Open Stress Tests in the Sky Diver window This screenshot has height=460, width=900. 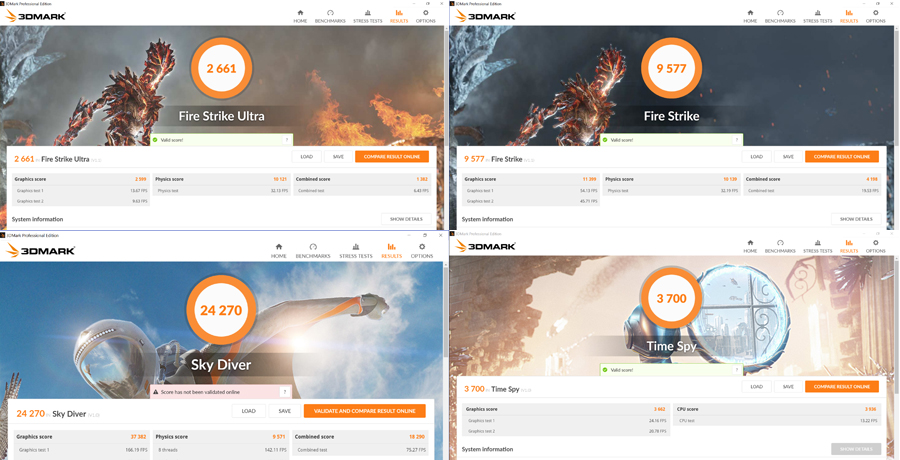356,250
